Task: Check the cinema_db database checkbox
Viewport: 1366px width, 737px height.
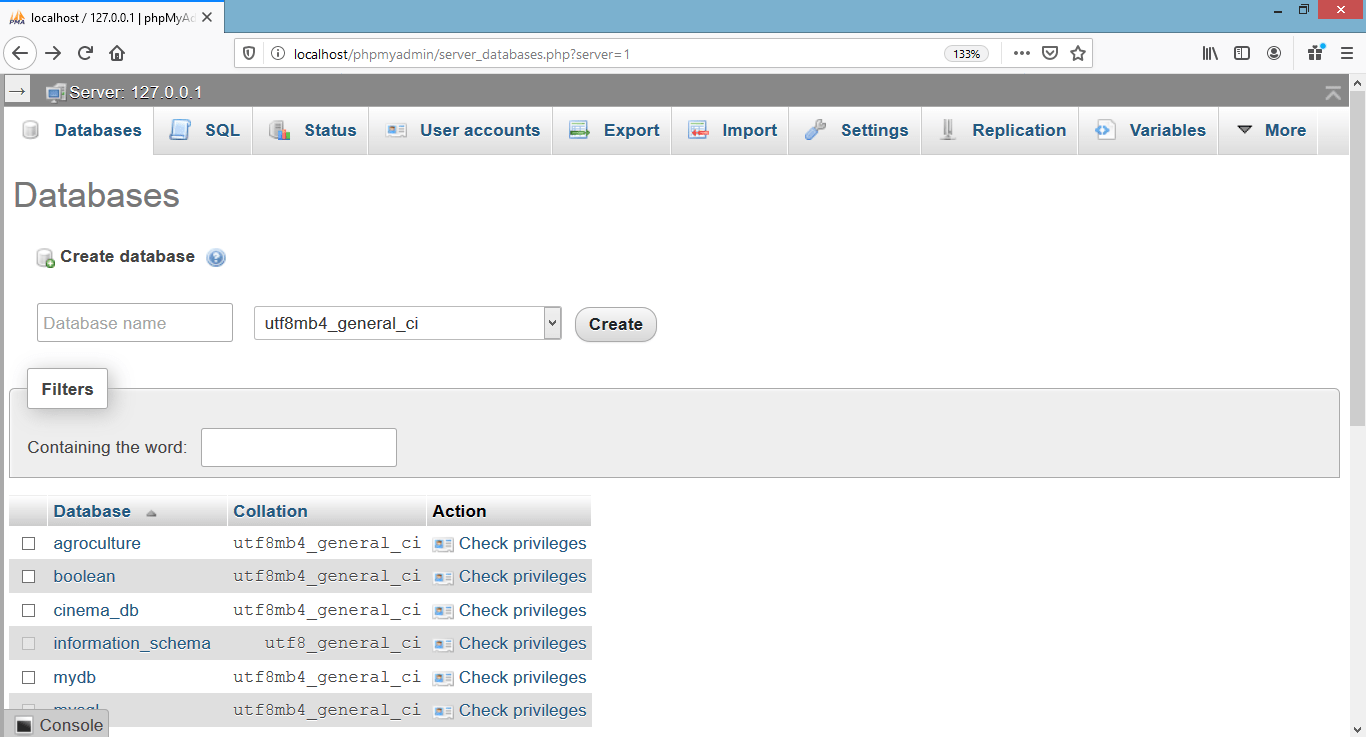Action: 29,610
